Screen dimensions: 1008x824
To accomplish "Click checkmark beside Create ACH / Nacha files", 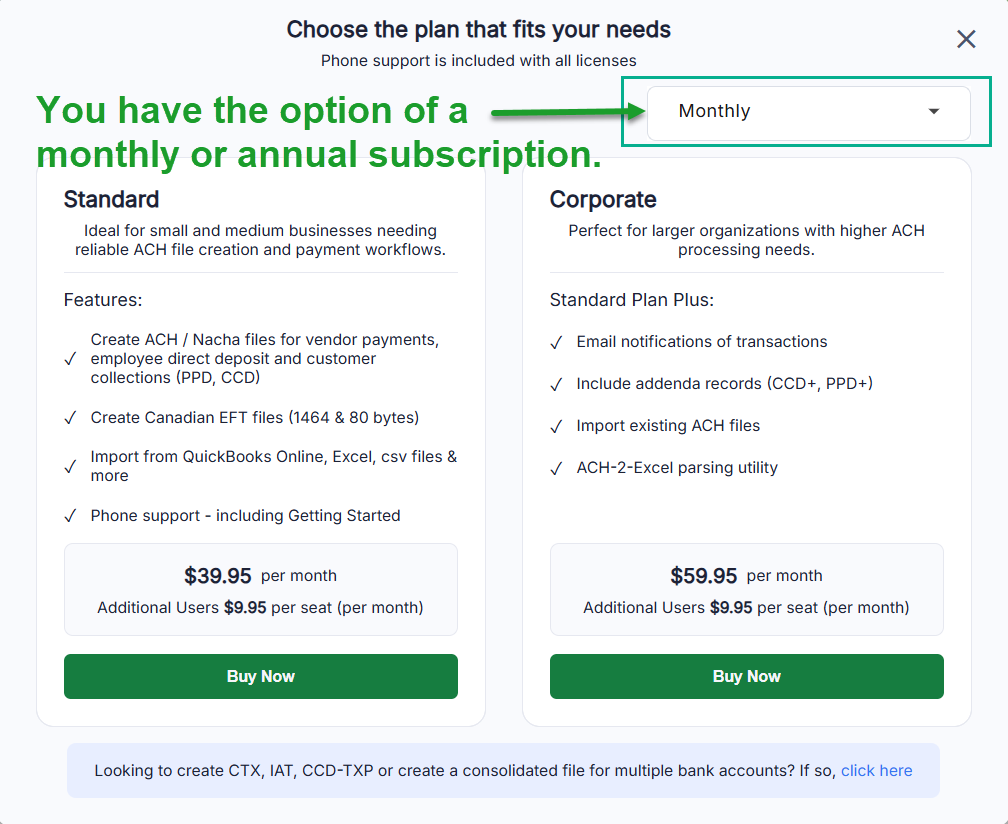I will (x=70, y=359).
